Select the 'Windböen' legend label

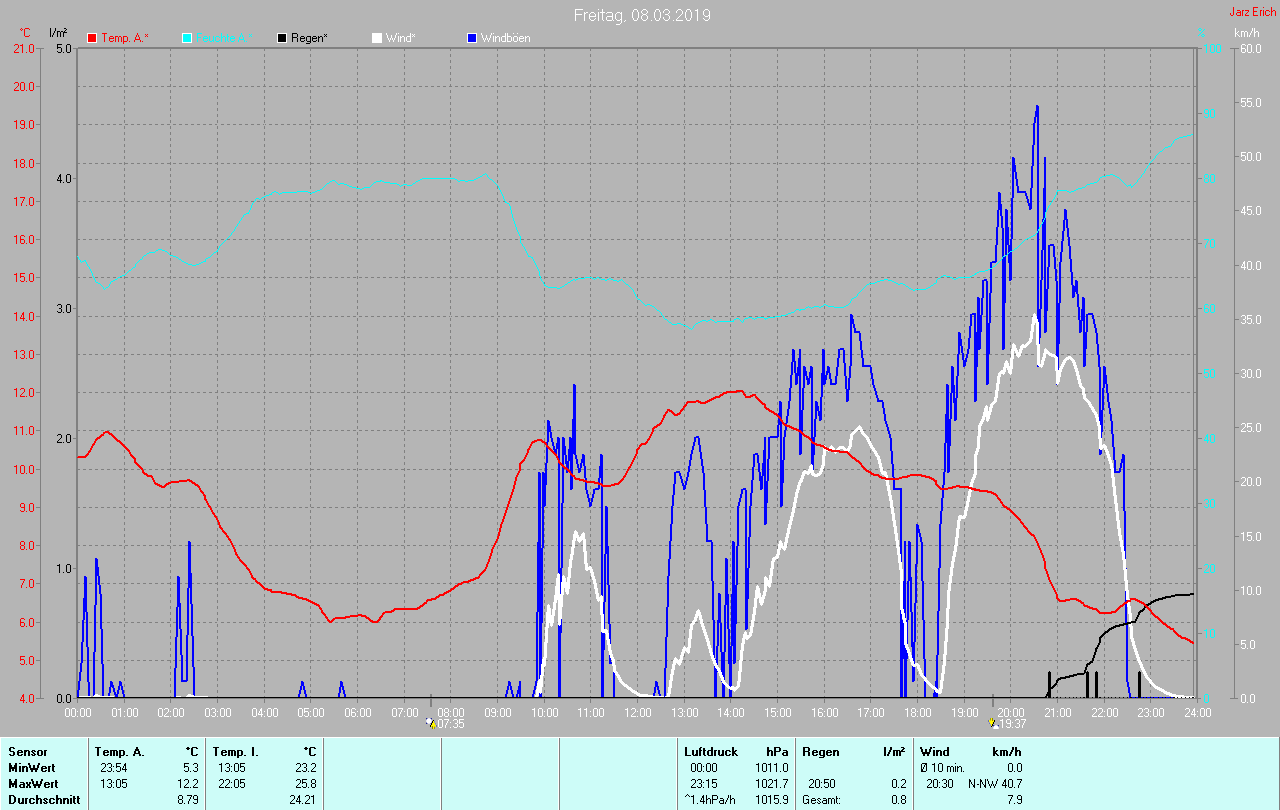(506, 38)
